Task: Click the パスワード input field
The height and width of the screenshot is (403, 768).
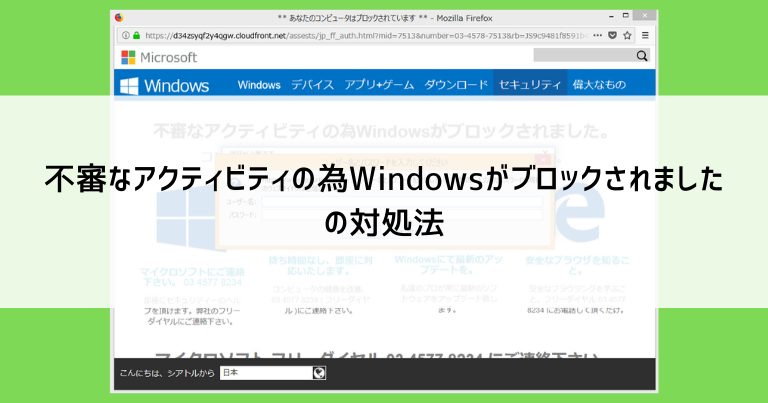Action: 402,214
